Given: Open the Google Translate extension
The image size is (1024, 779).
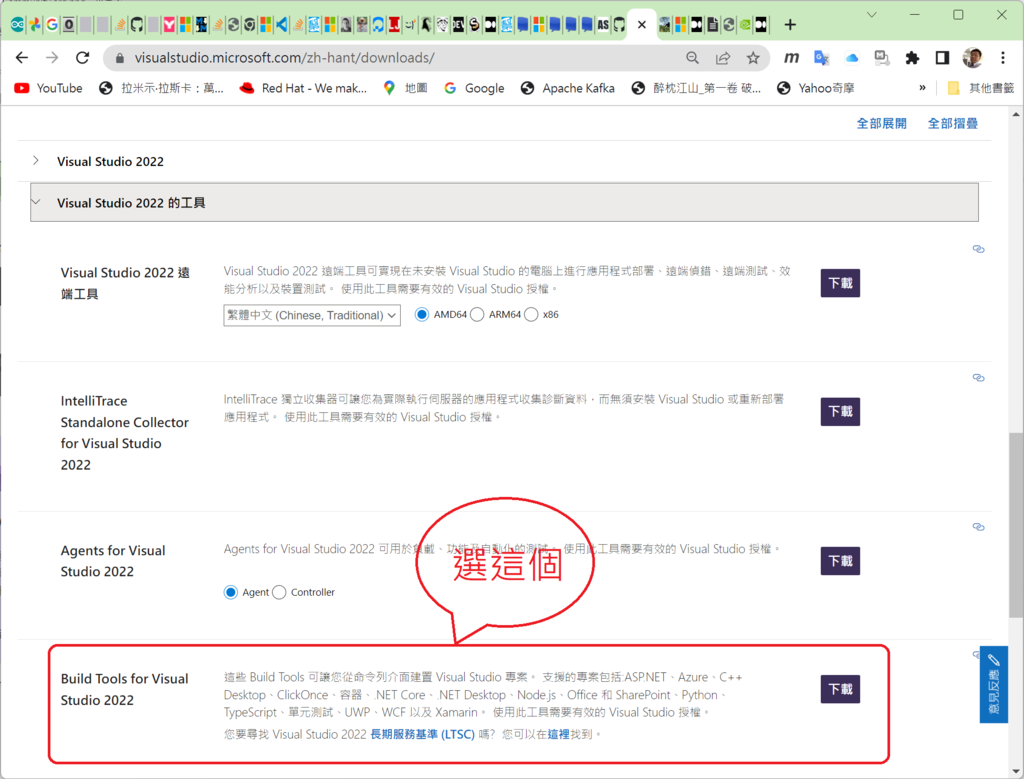Looking at the screenshot, I should coord(822,57).
